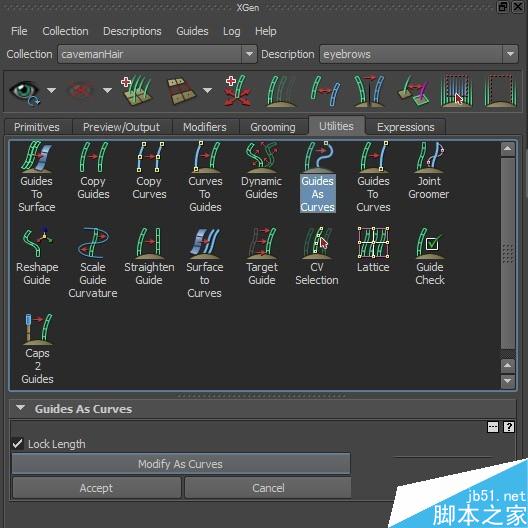The image size is (528, 528).
Task: Open the Help menu
Action: pyautogui.click(x=266, y=31)
